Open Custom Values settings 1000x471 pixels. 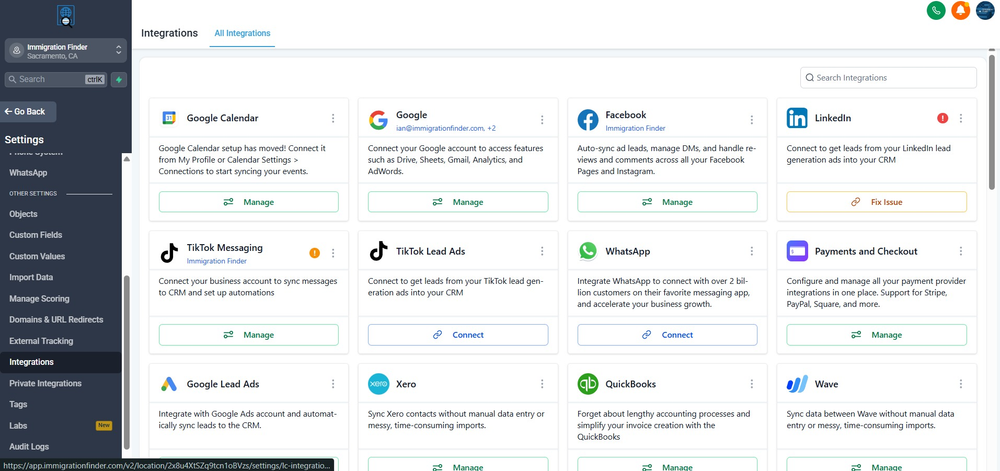click(x=37, y=256)
